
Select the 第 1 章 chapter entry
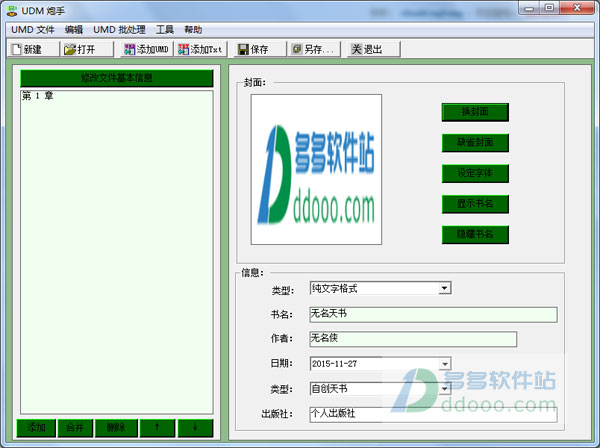click(x=38, y=96)
